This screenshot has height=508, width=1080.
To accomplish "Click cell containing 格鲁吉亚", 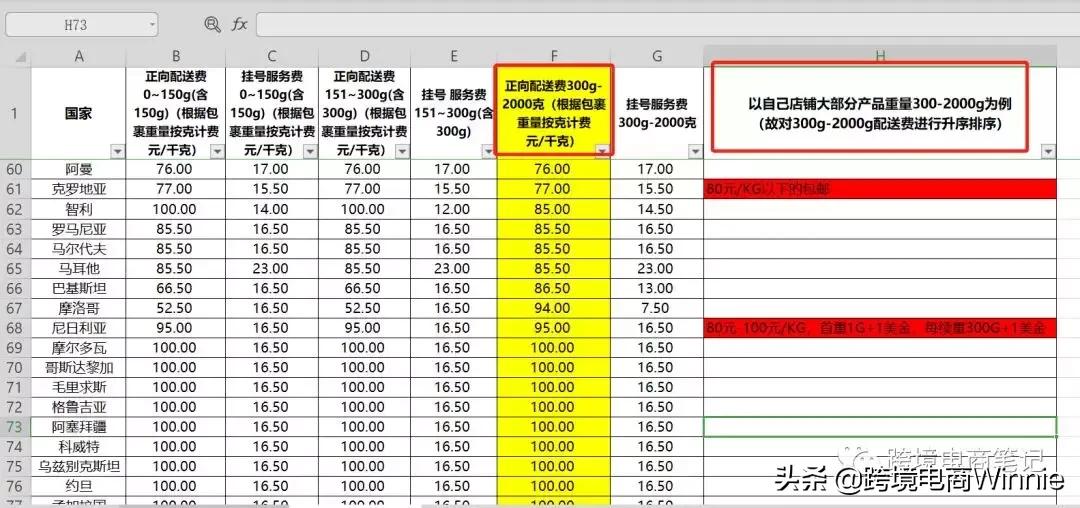I will 78,407.
